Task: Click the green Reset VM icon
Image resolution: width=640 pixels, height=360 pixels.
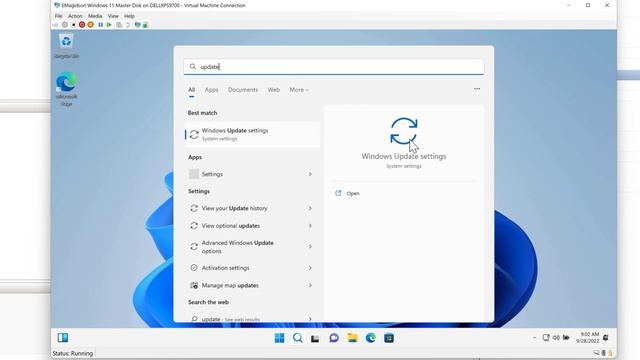Action: coord(109,25)
